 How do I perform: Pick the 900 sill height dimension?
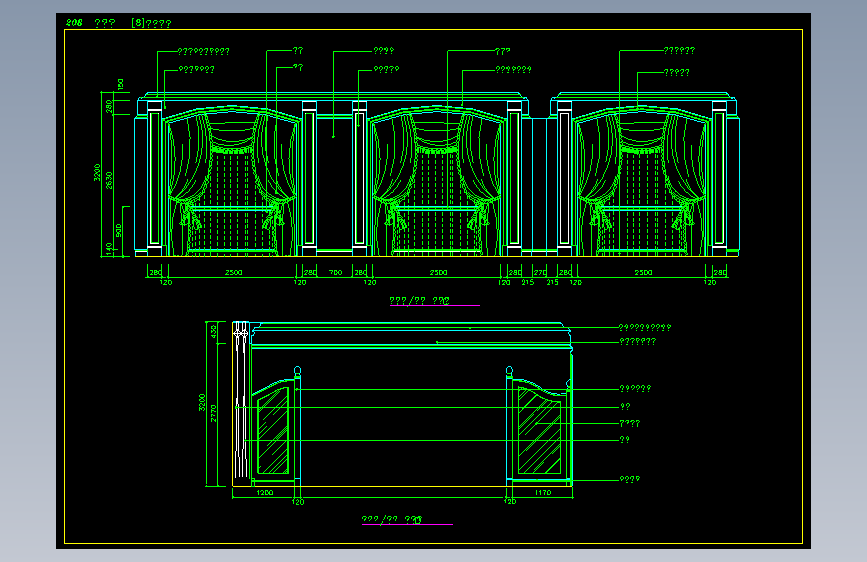coord(119,231)
